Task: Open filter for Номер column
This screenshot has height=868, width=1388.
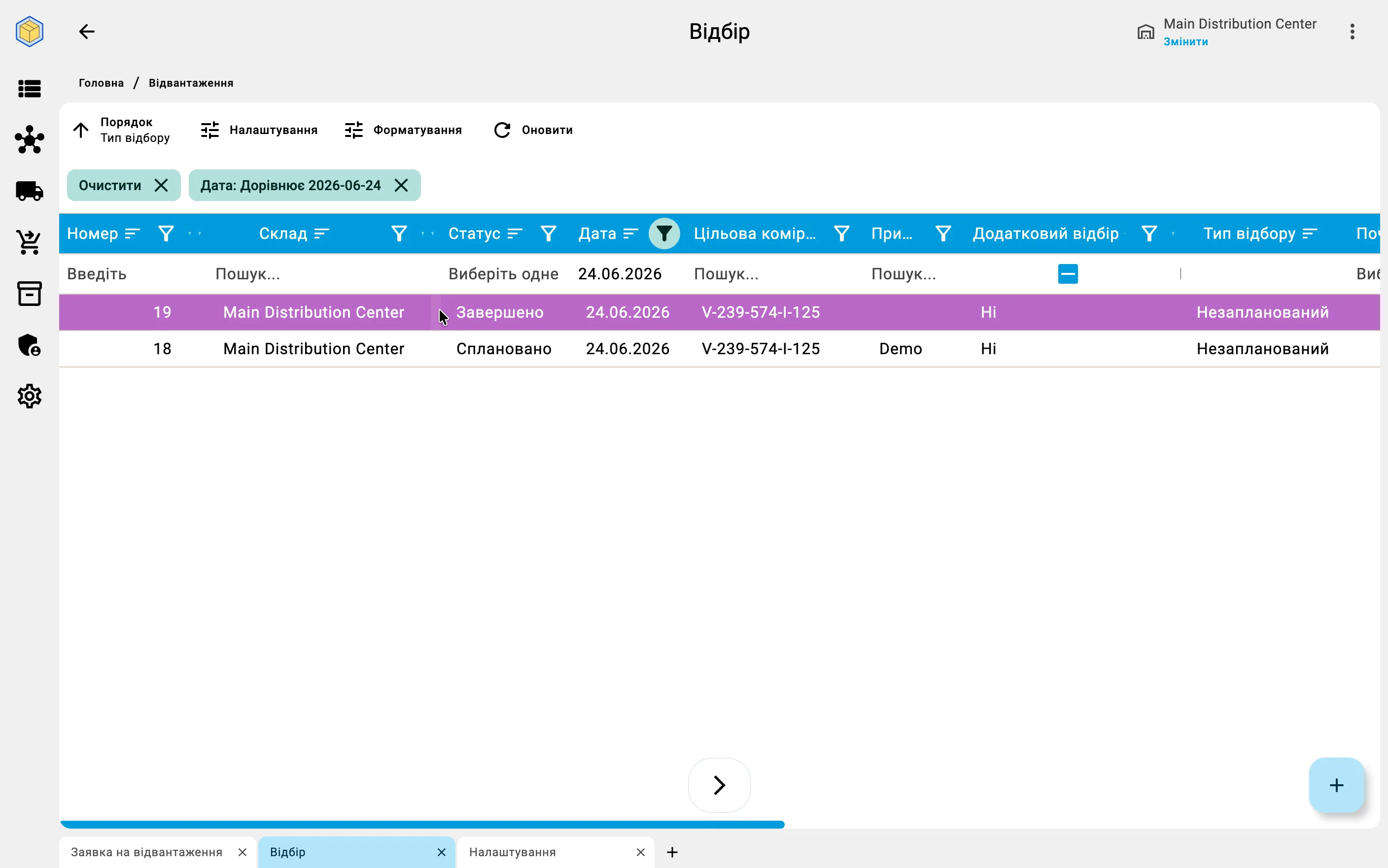Action: pos(166,234)
